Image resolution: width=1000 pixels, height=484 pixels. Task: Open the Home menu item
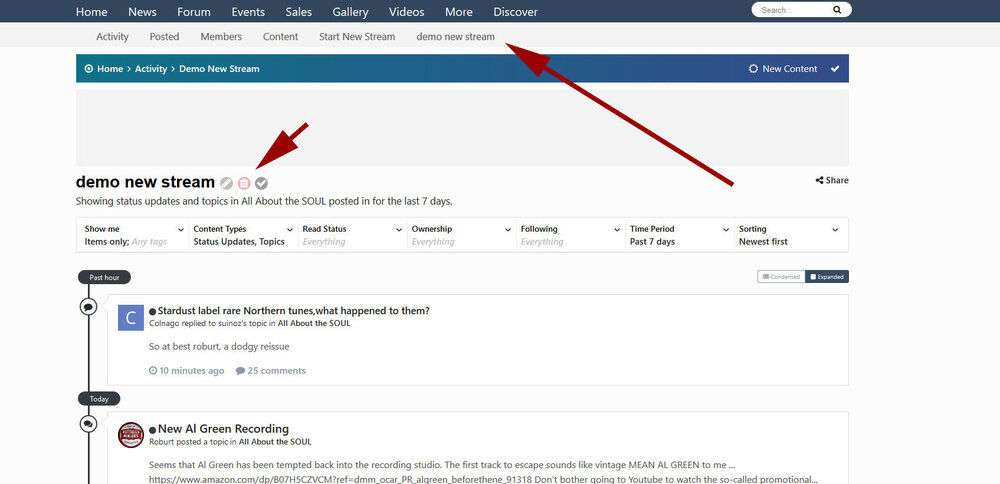click(x=91, y=11)
